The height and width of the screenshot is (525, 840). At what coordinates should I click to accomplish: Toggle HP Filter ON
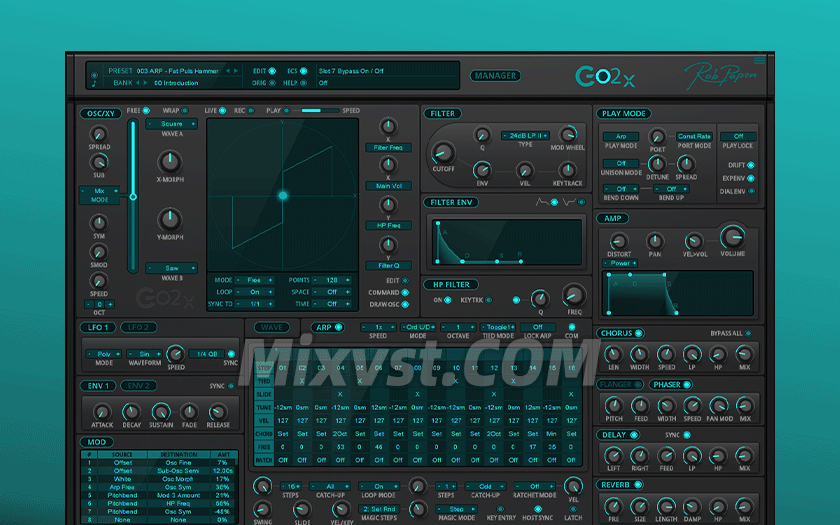(x=448, y=300)
